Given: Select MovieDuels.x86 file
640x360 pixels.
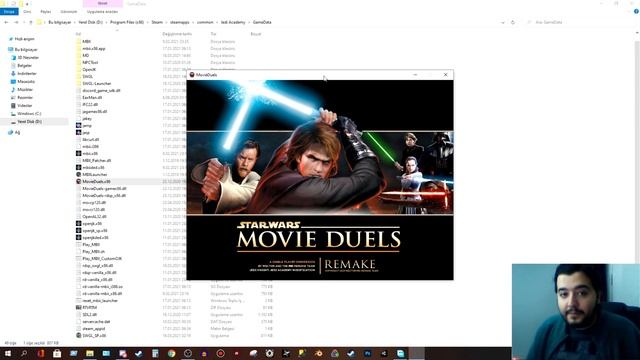Looking at the screenshot, I should click(x=96, y=181).
